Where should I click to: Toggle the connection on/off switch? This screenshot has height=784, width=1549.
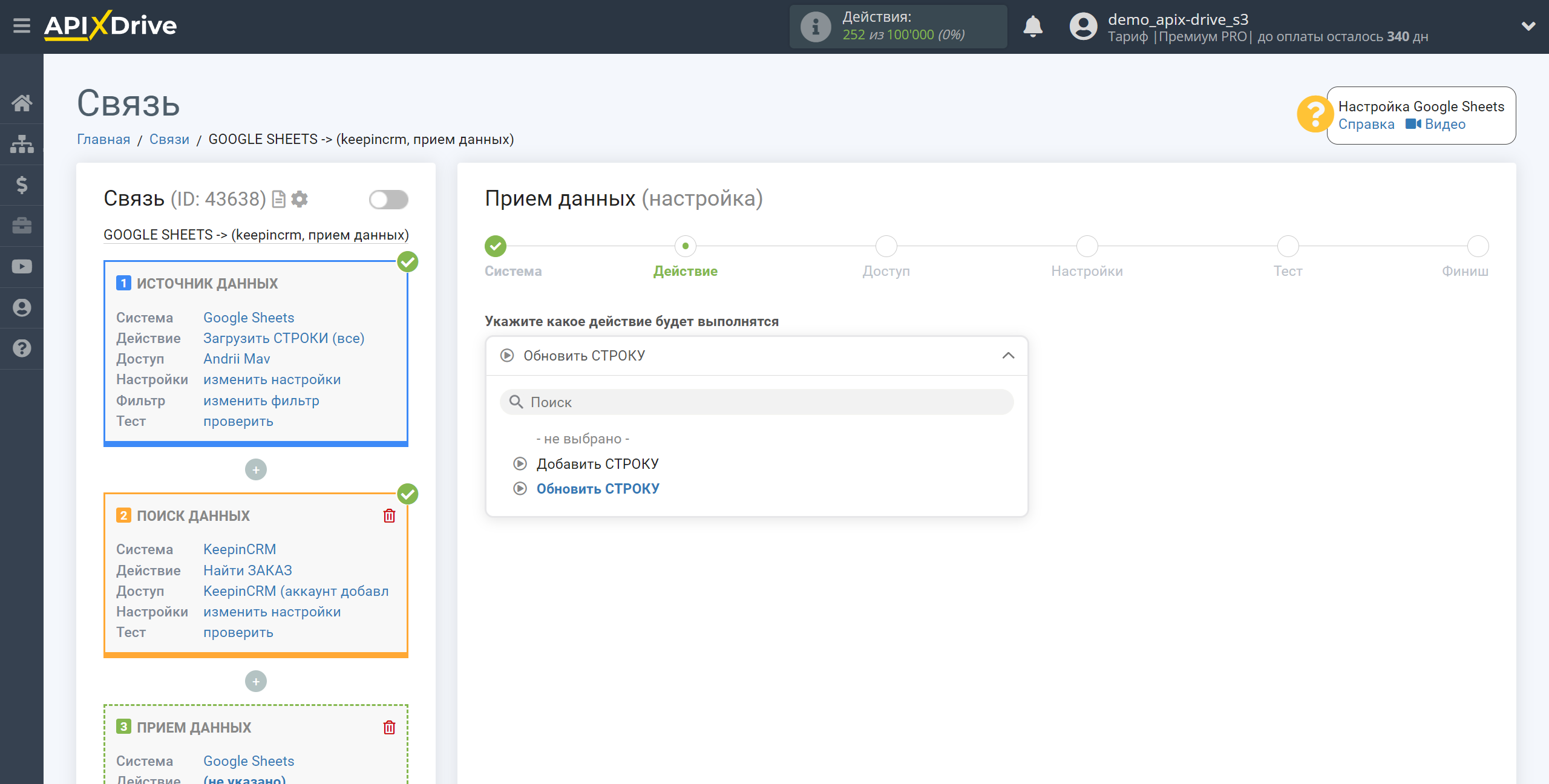pos(389,200)
